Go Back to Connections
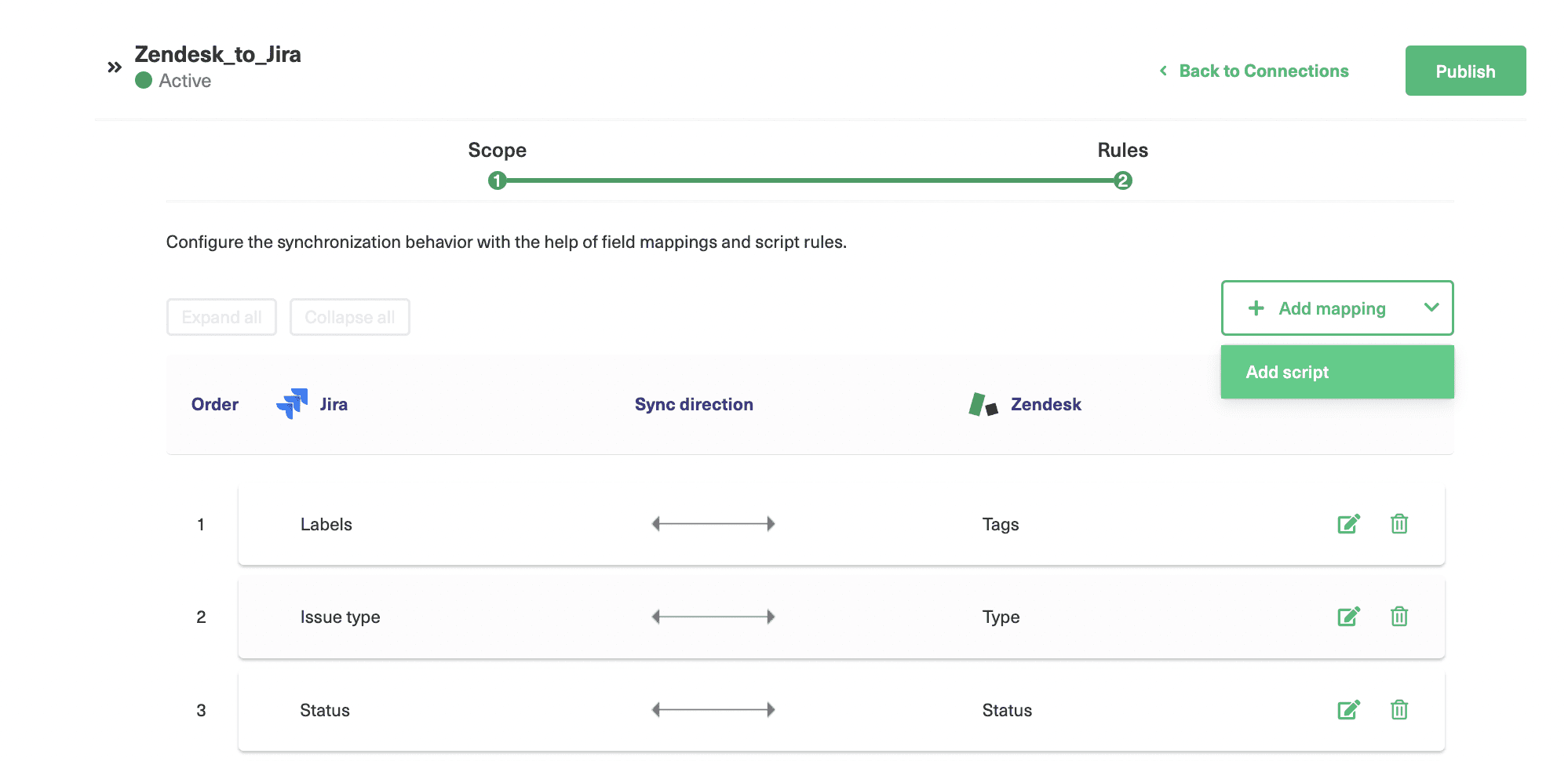 [1263, 71]
